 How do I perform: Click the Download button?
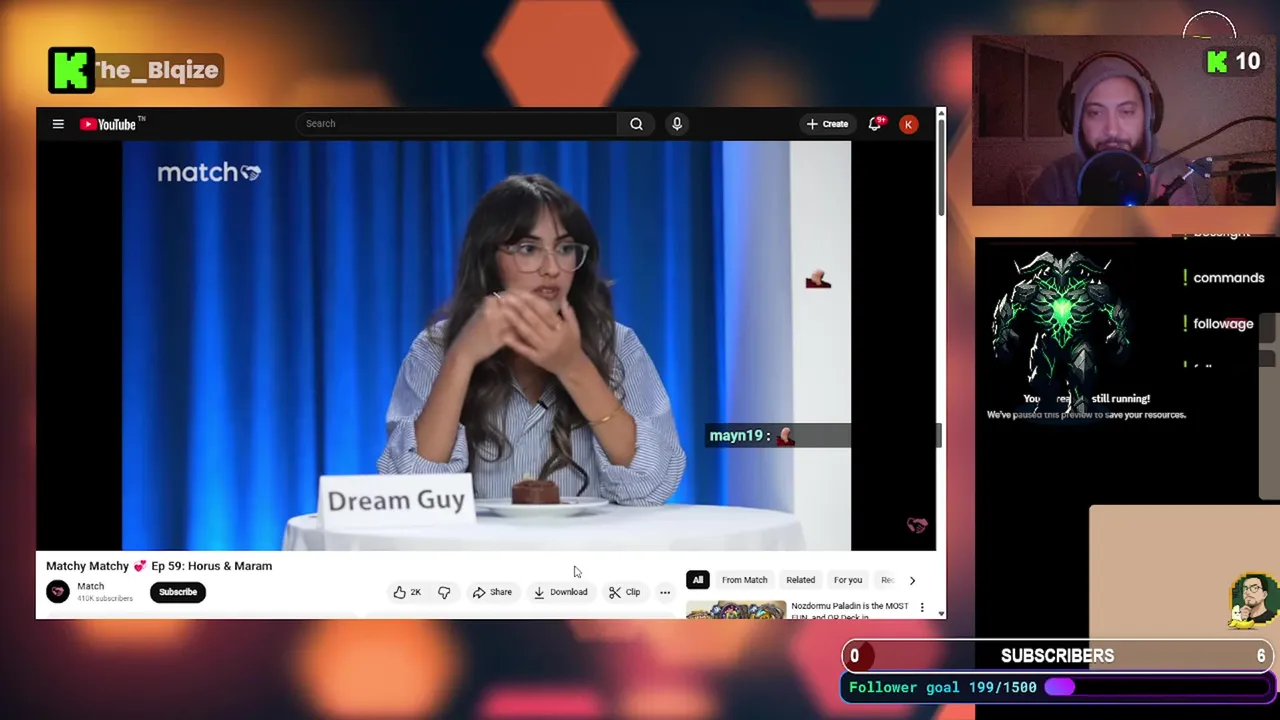(x=560, y=592)
